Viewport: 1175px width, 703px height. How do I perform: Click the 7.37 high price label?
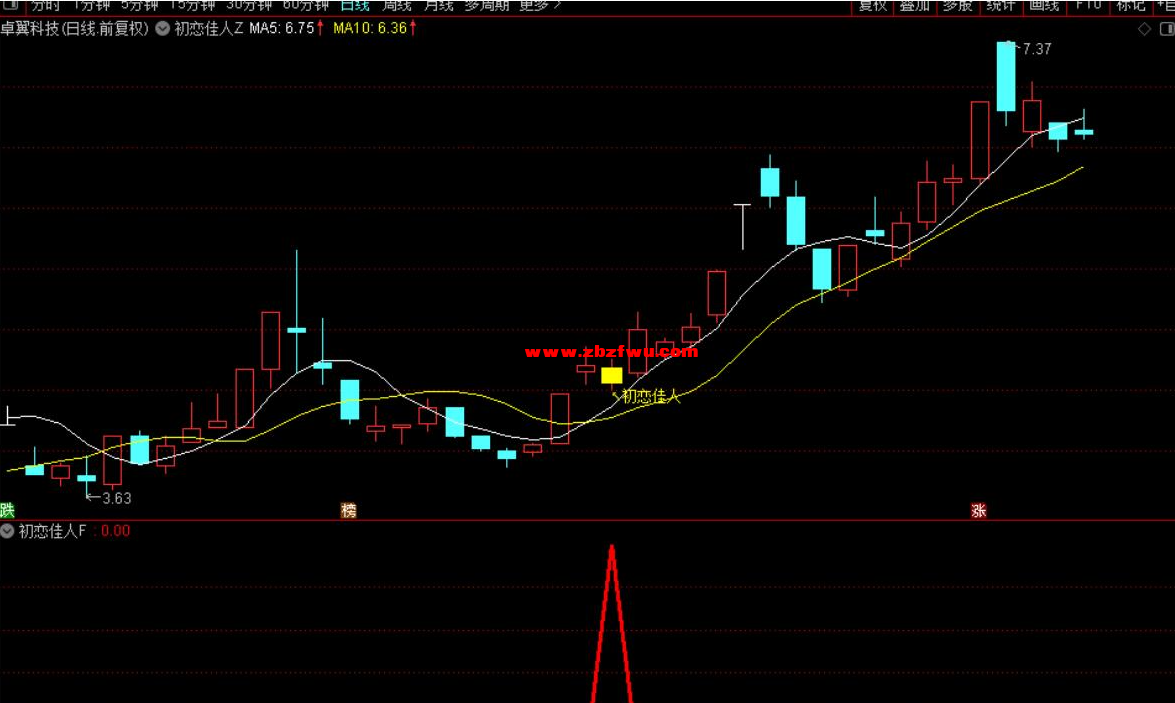(x=1037, y=49)
